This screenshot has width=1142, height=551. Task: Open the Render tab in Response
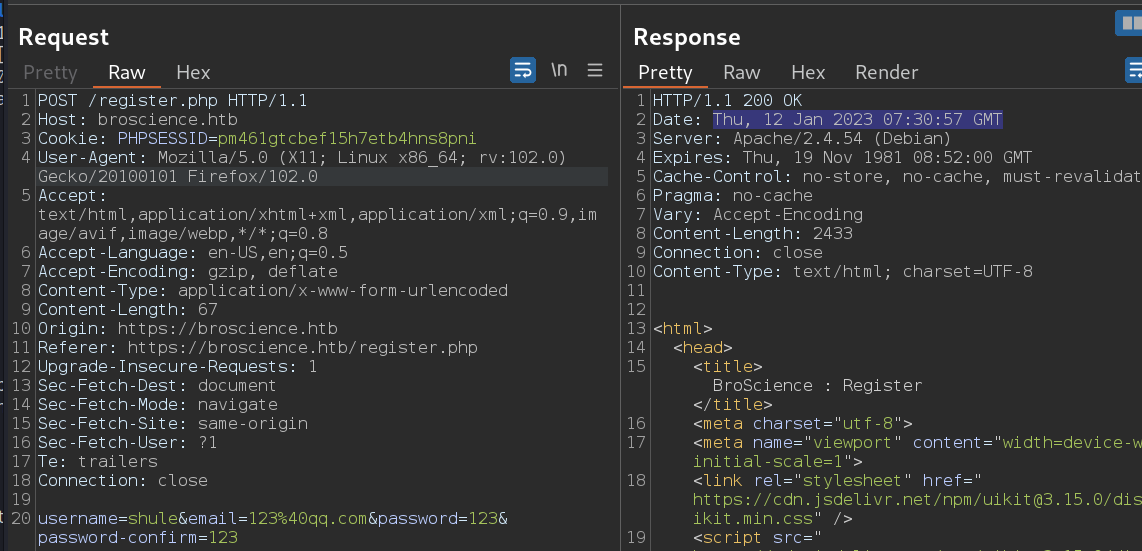point(886,72)
